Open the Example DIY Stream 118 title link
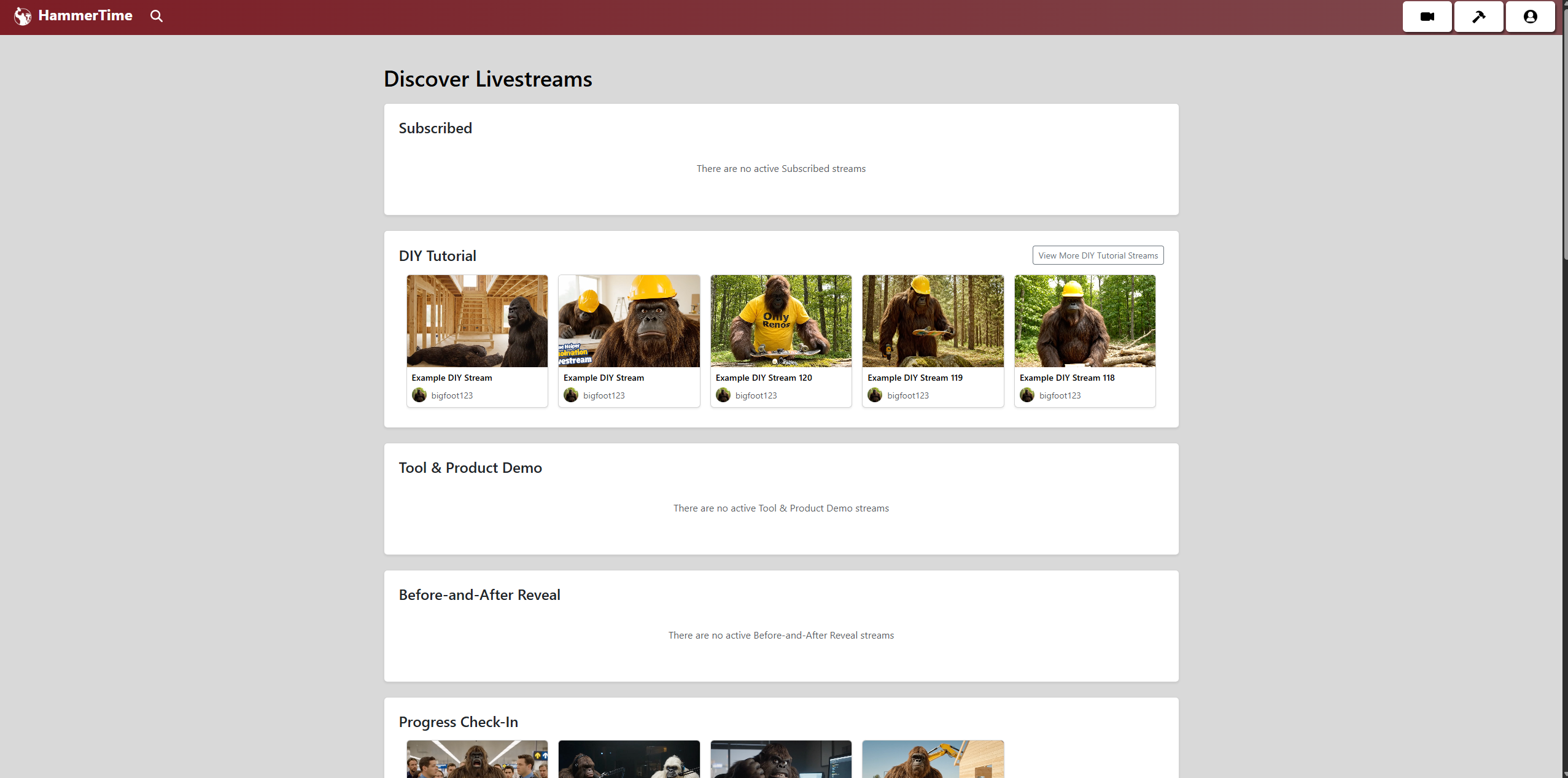 1066,378
